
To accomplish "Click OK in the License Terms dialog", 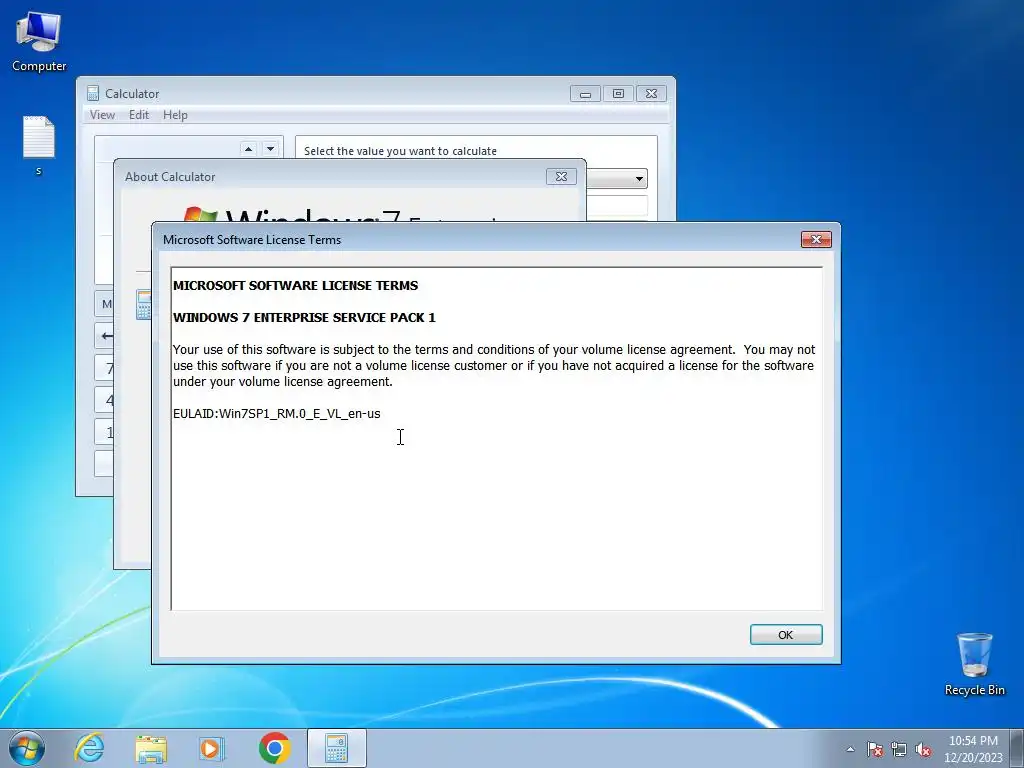I will click(x=786, y=634).
